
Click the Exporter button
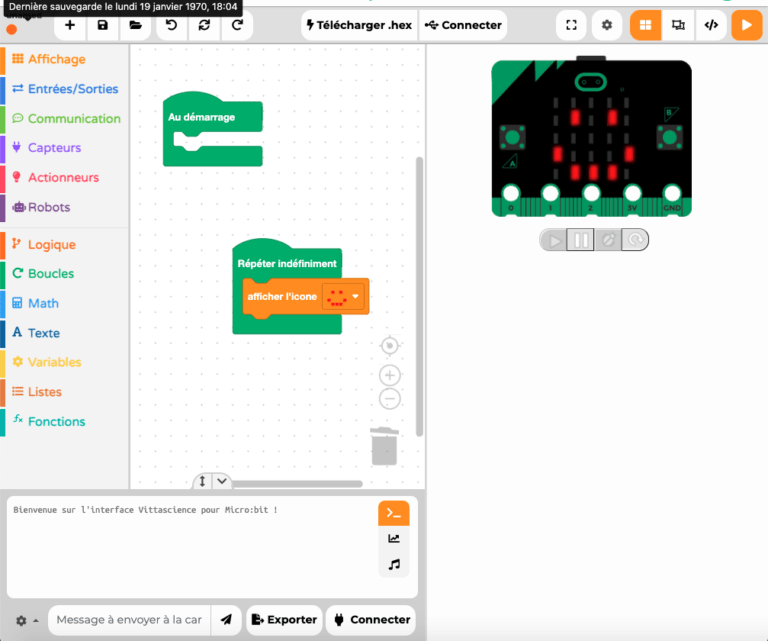285,620
